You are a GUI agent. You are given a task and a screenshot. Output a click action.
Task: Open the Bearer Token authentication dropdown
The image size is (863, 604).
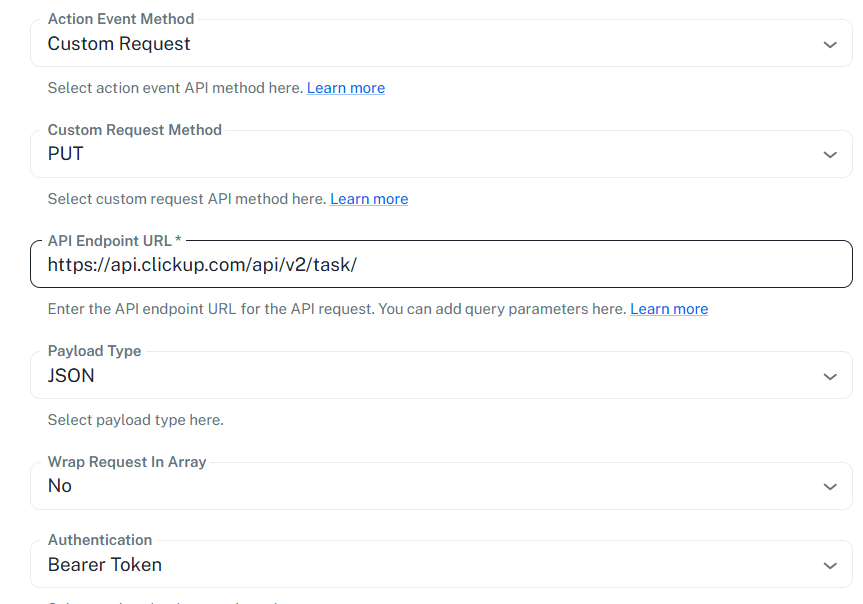pyautogui.click(x=441, y=564)
